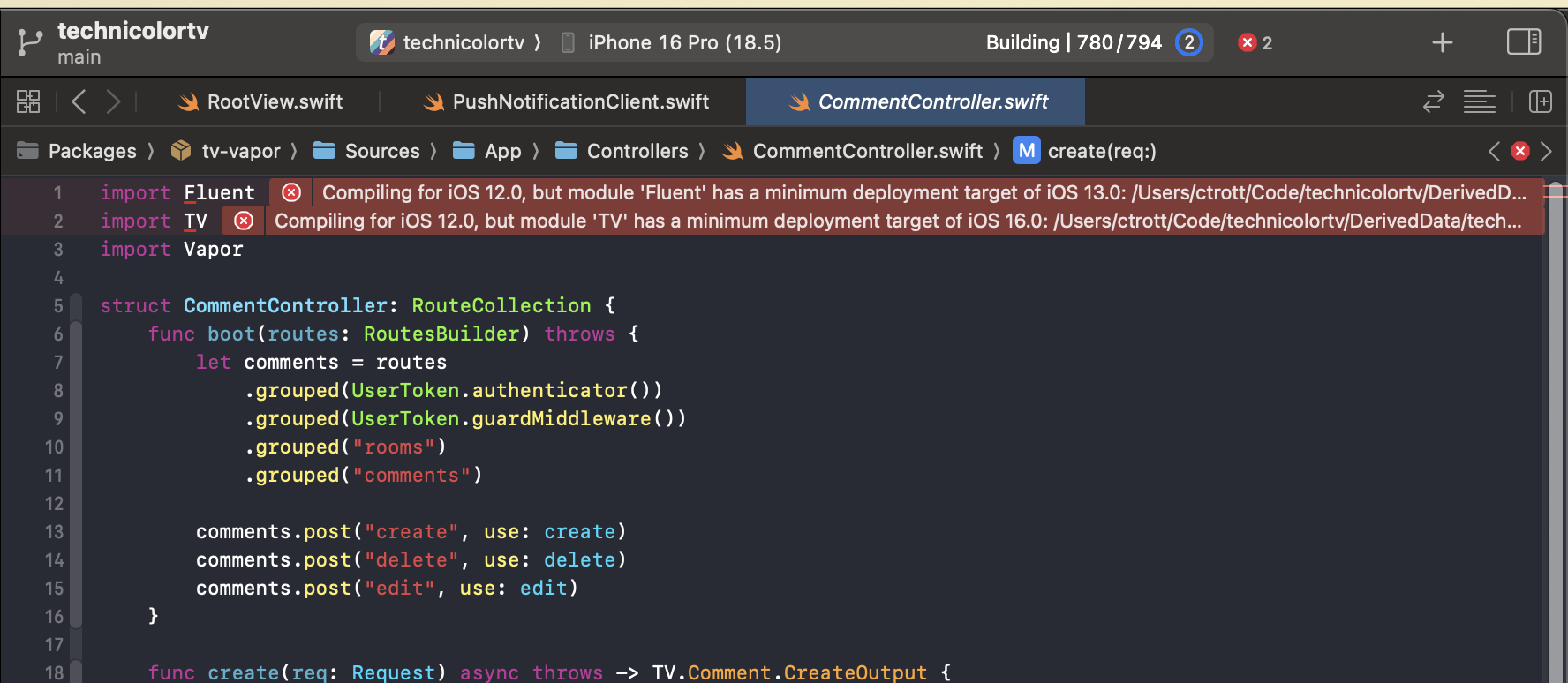This screenshot has height=683, width=1568.
Task: Click the main branch name label
Action: (x=79, y=57)
